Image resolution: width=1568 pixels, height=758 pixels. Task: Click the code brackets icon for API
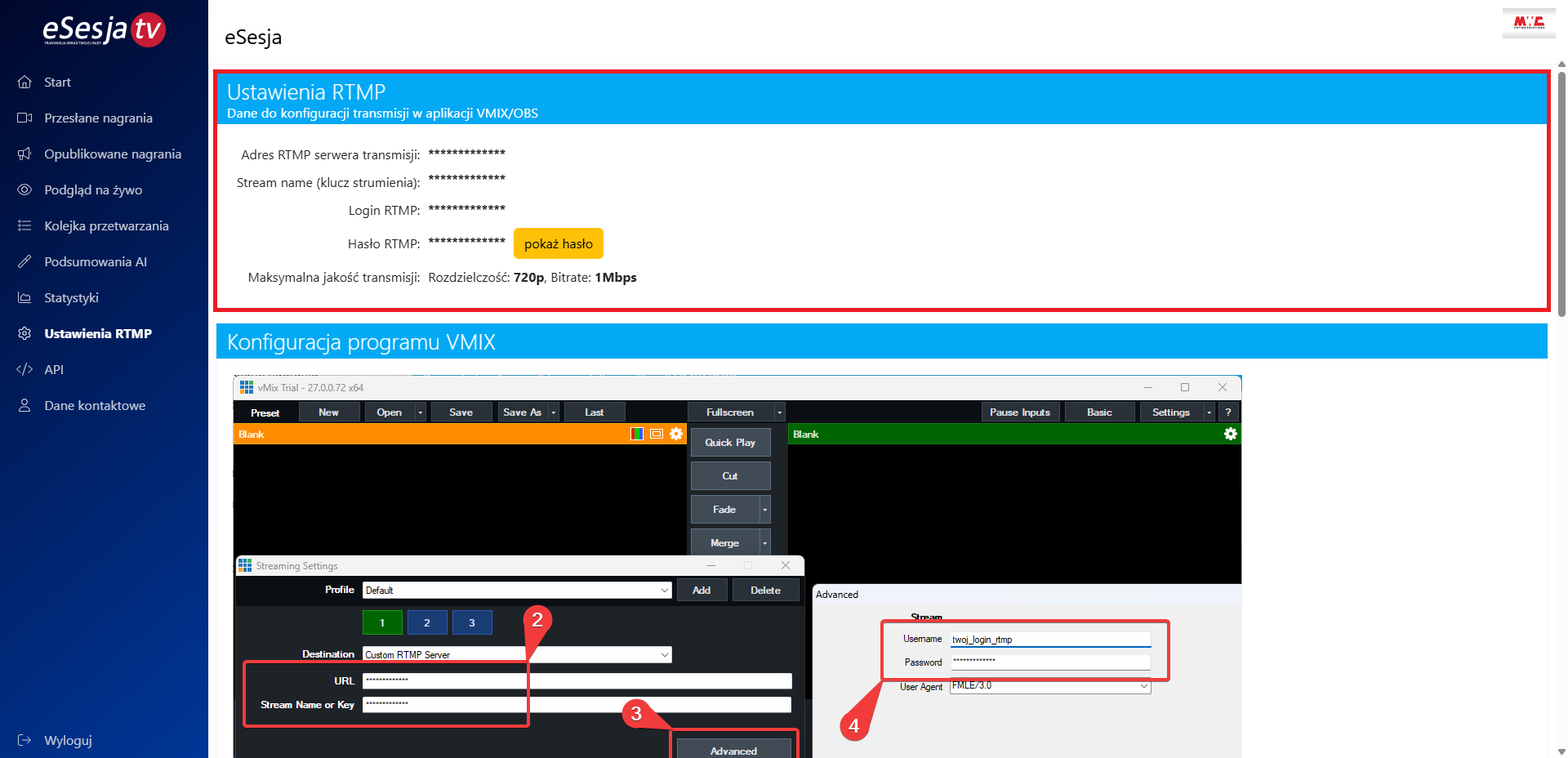pos(24,369)
